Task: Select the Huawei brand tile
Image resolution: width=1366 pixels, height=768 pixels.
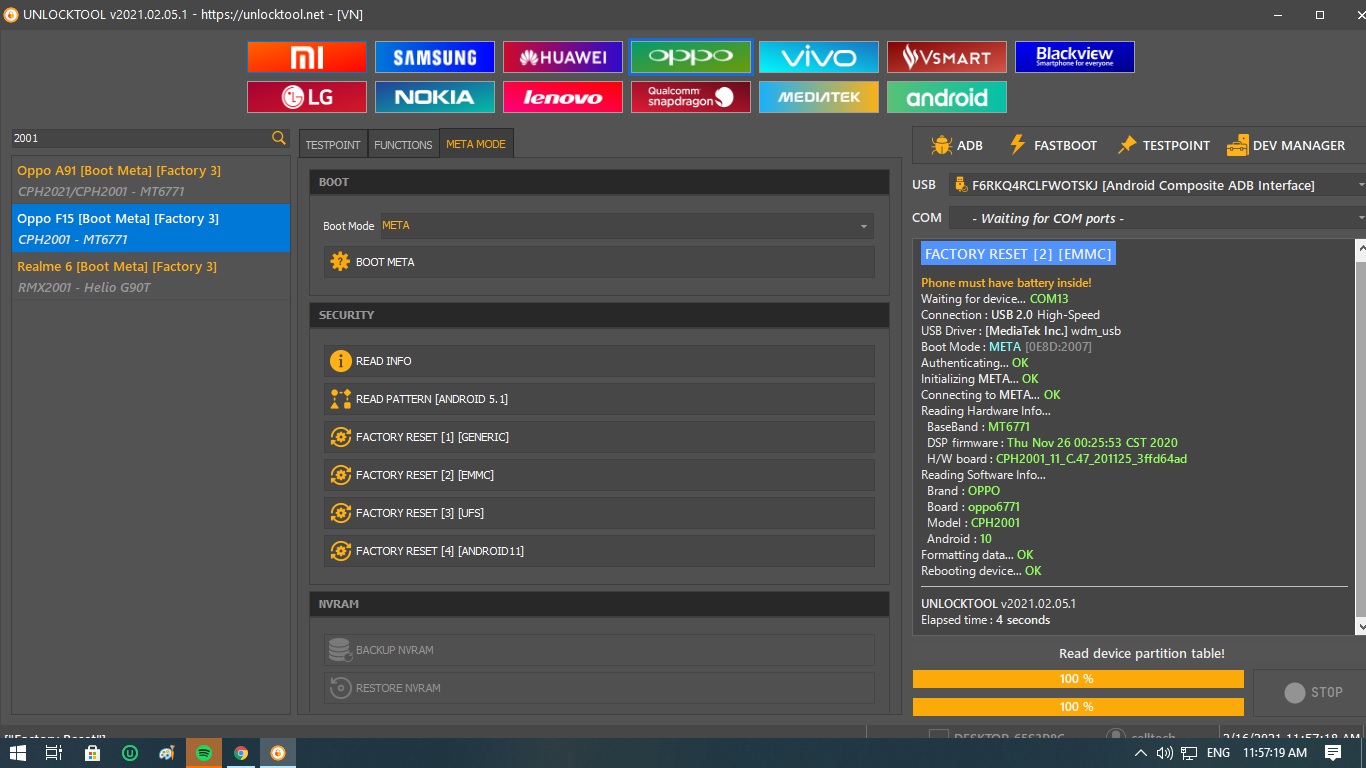Action: coord(563,57)
